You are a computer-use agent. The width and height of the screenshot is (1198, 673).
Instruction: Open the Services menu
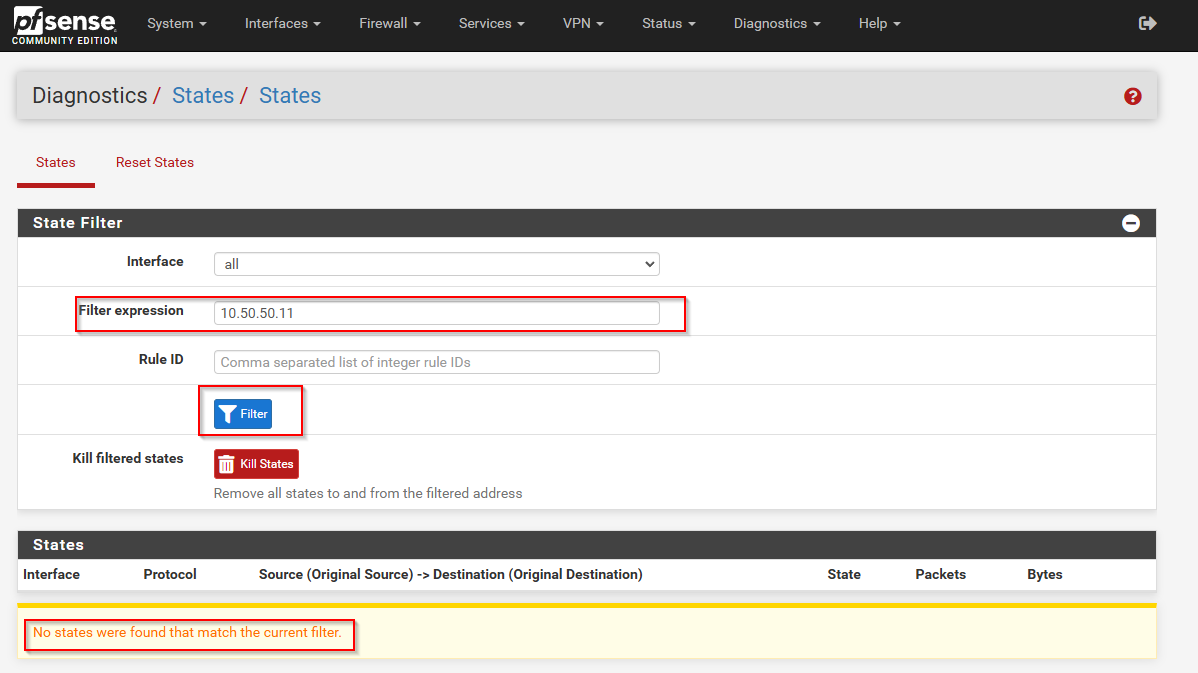pos(491,23)
